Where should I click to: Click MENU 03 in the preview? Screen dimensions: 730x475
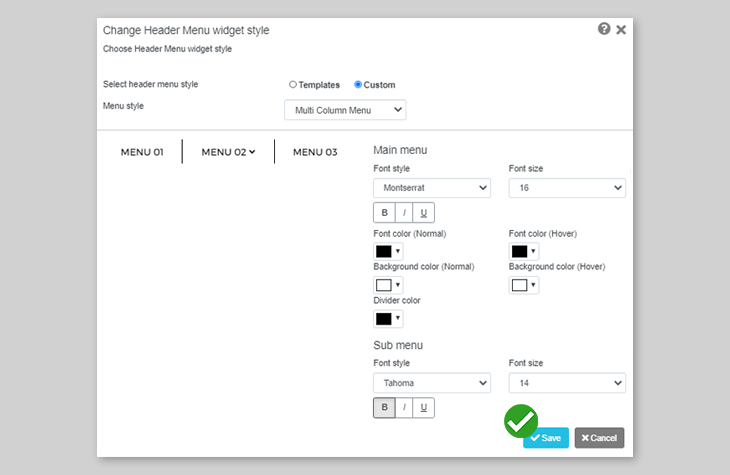click(315, 152)
